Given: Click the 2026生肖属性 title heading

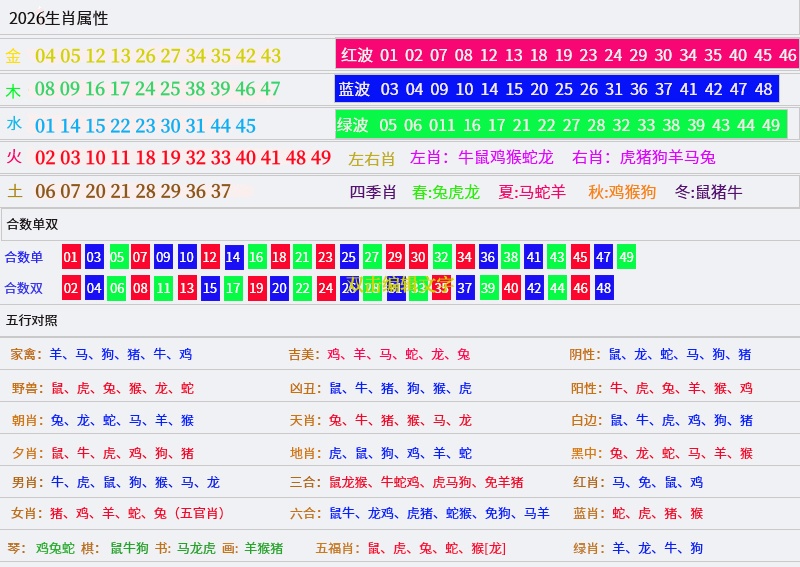Looking at the screenshot, I should click(58, 18).
